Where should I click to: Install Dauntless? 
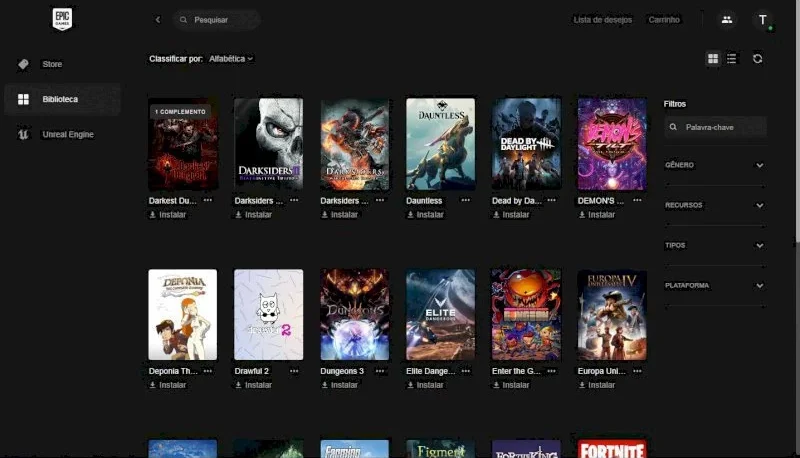(425, 215)
